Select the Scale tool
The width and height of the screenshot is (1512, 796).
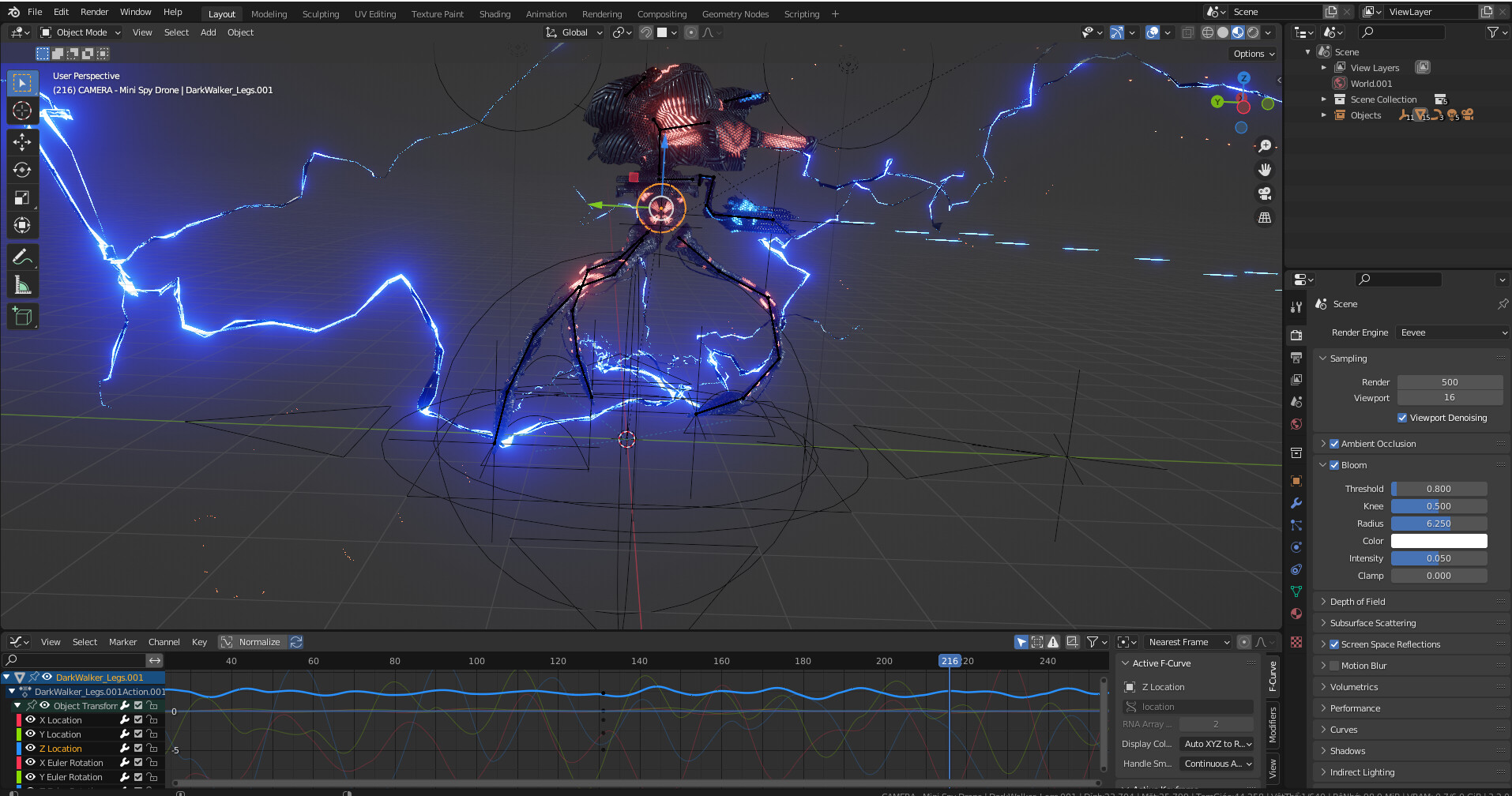point(22,197)
